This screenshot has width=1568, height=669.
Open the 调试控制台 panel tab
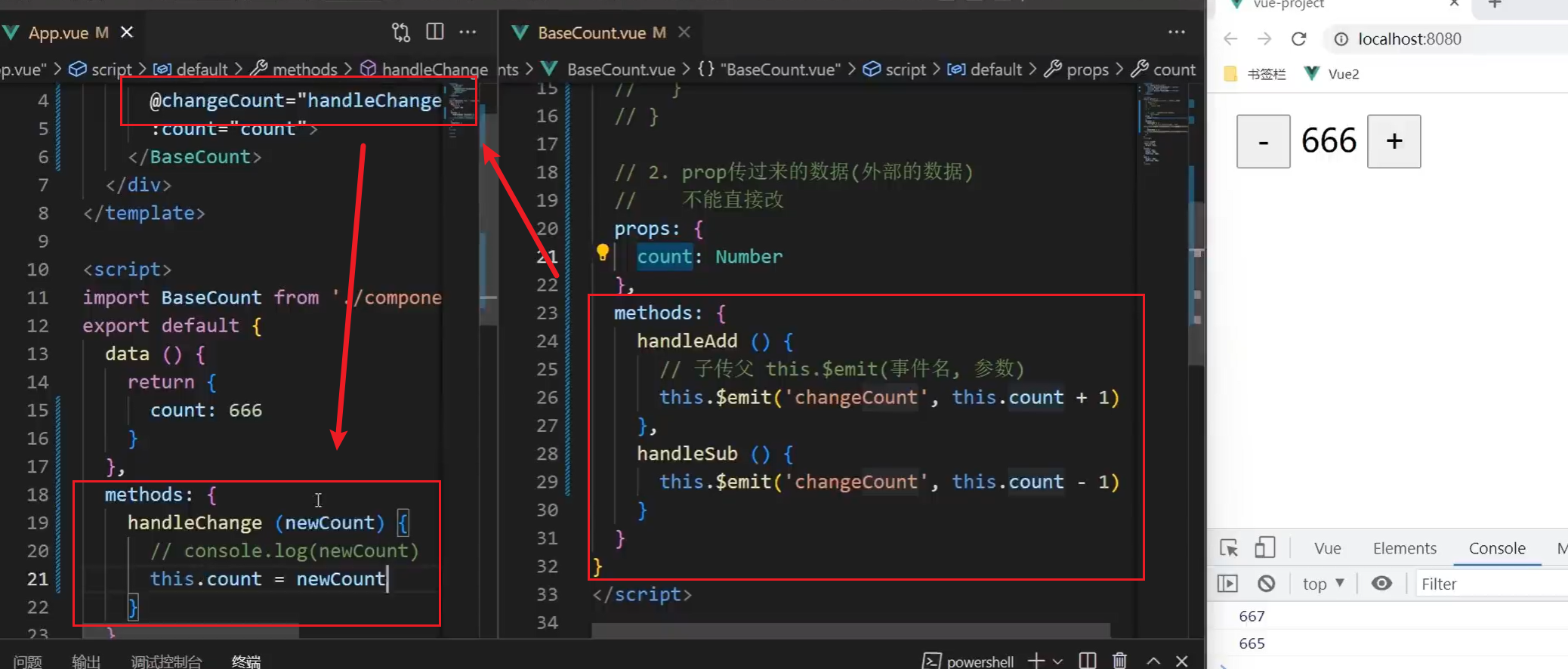click(x=166, y=661)
